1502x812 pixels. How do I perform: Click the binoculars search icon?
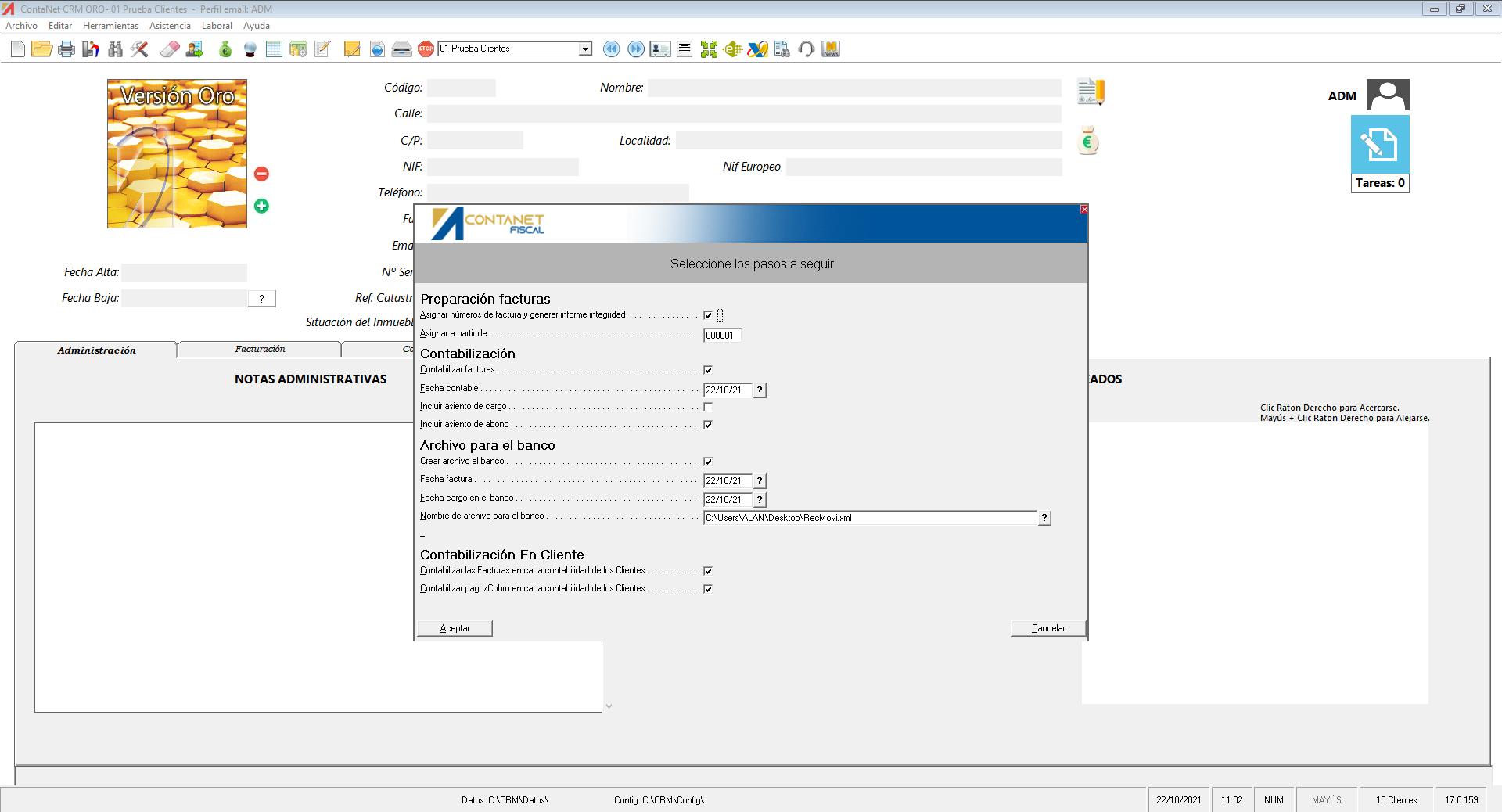click(116, 49)
